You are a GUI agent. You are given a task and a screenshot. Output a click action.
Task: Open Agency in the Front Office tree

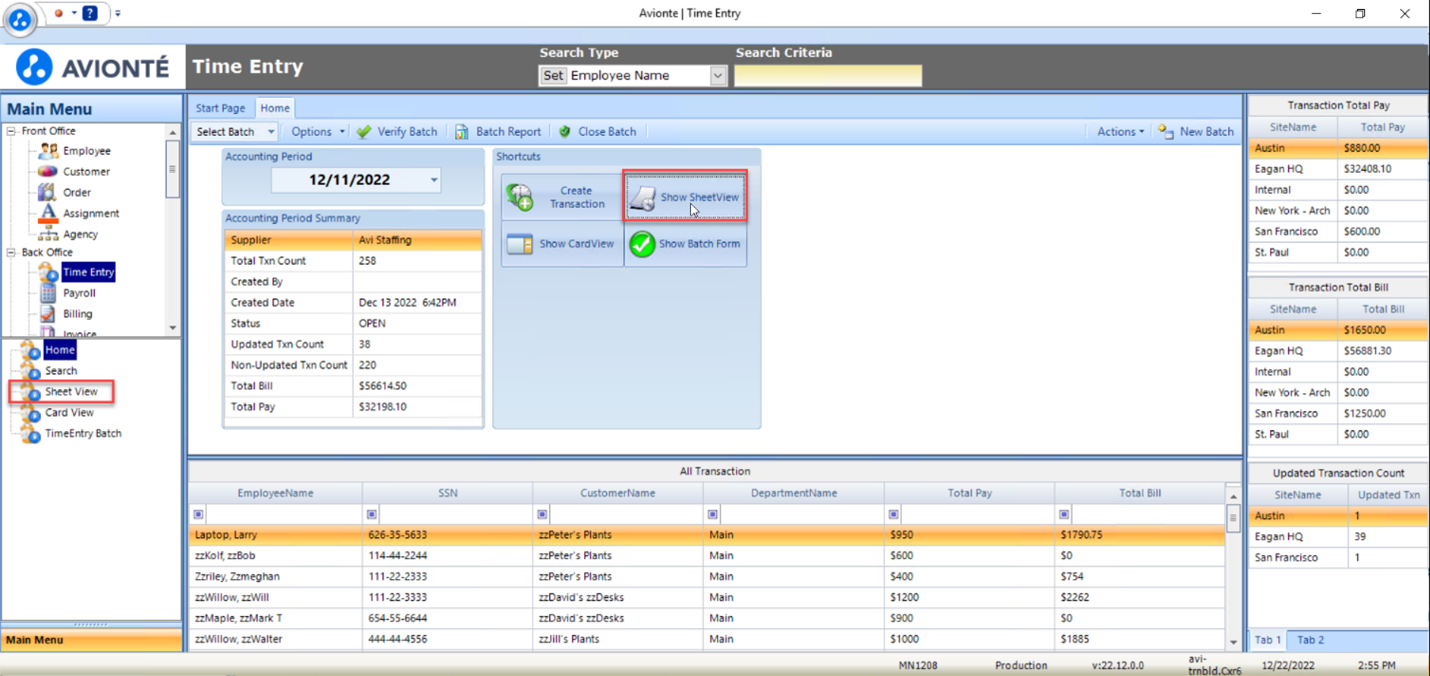(80, 235)
